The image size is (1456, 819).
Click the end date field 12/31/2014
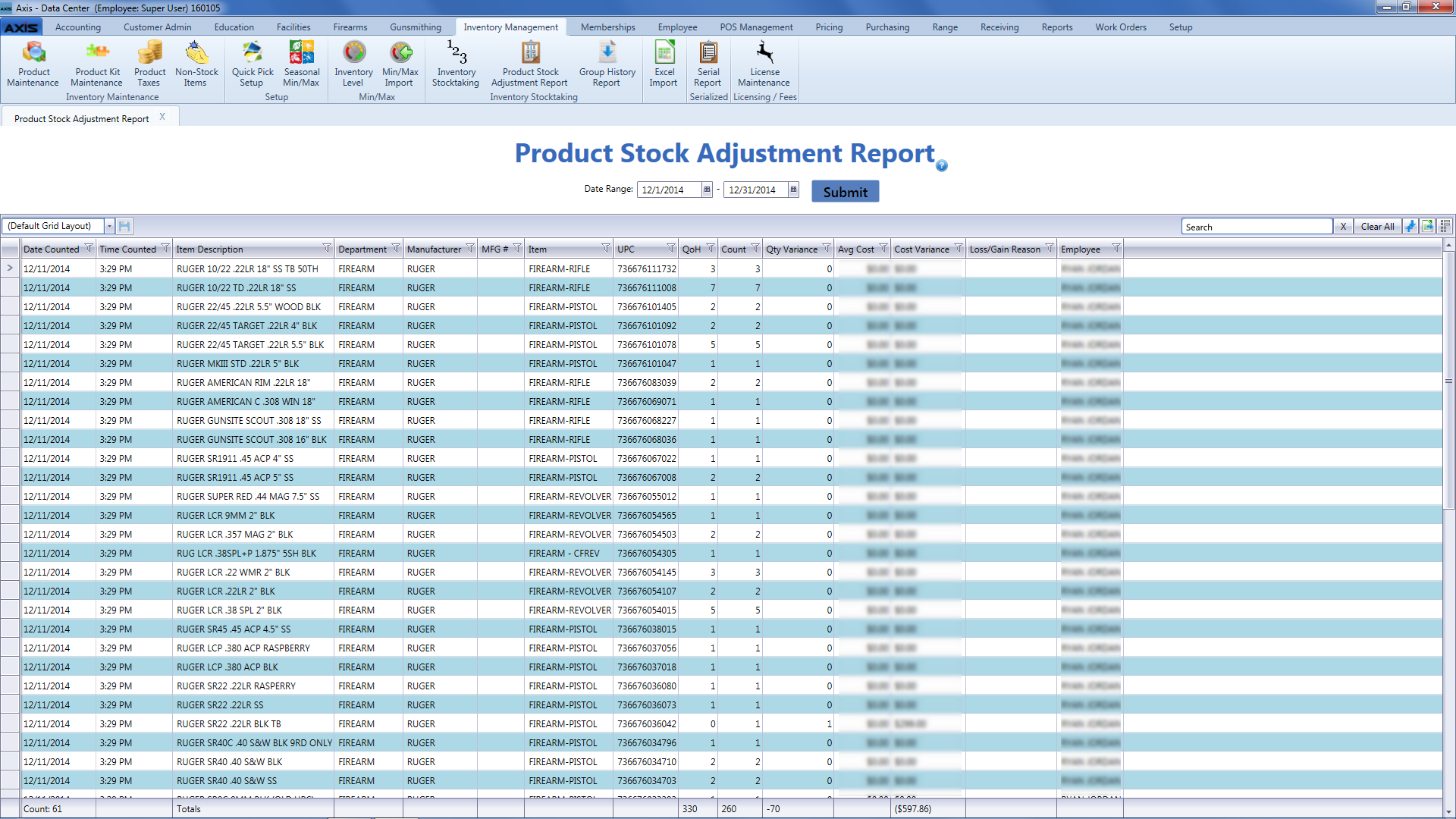coord(756,190)
